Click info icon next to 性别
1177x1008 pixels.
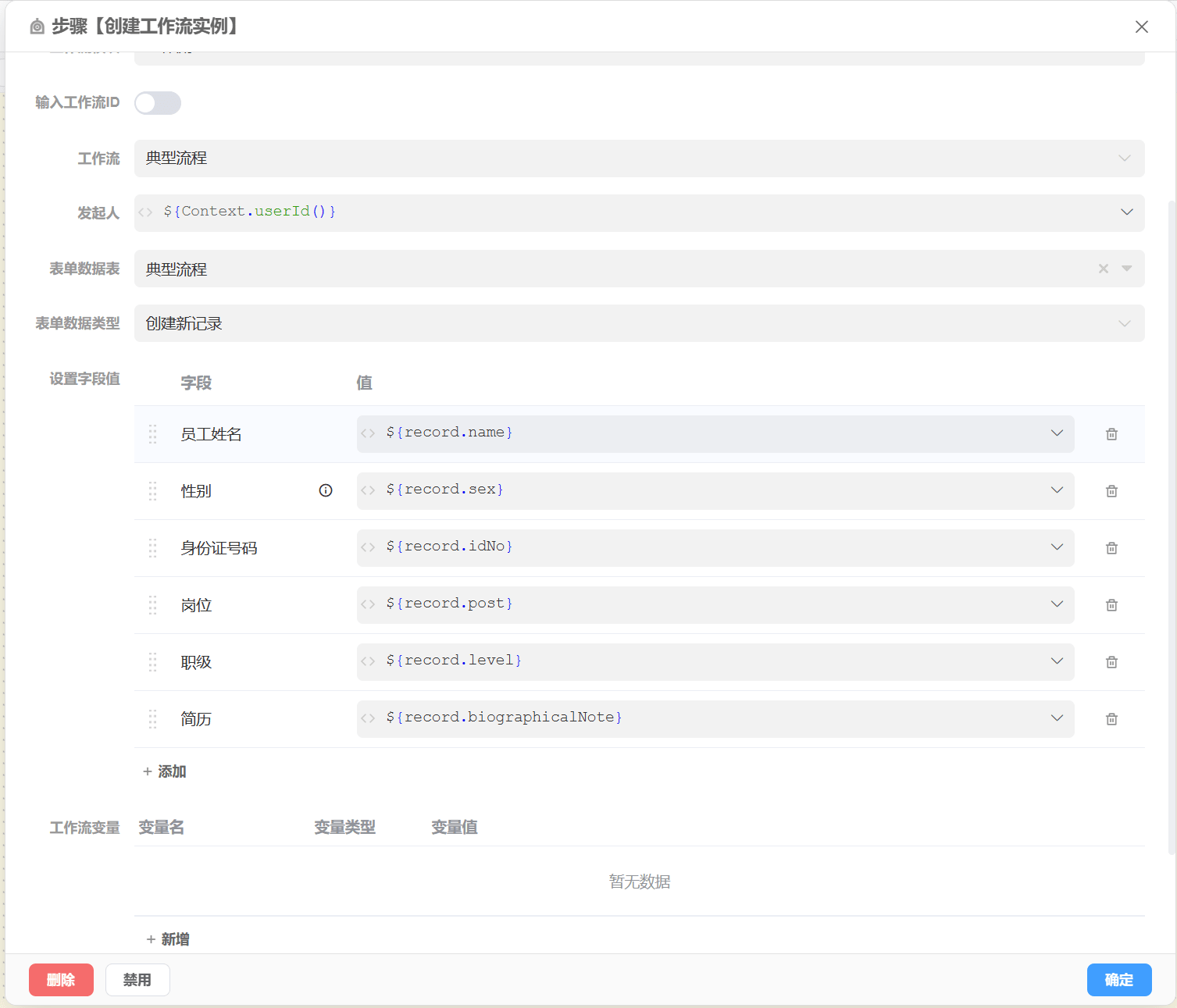326,490
